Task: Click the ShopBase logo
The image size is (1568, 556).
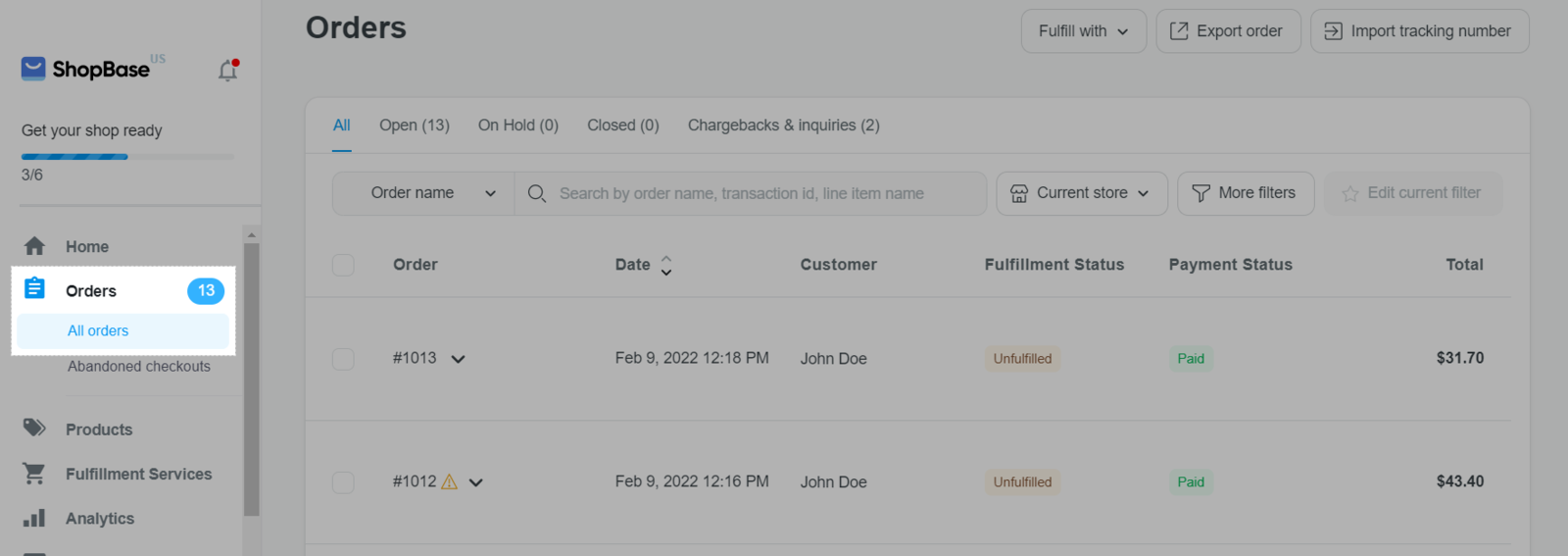Action: pyautogui.click(x=86, y=69)
